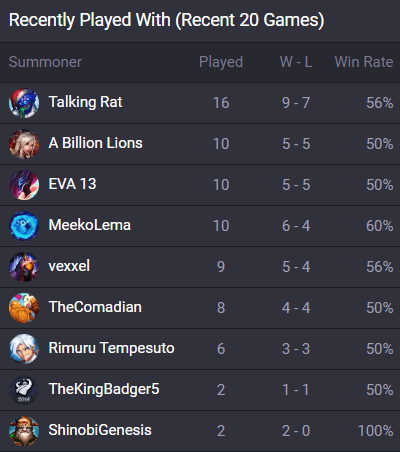Click Talking Rat's profile icon
The image size is (400, 452).
click(x=24, y=103)
